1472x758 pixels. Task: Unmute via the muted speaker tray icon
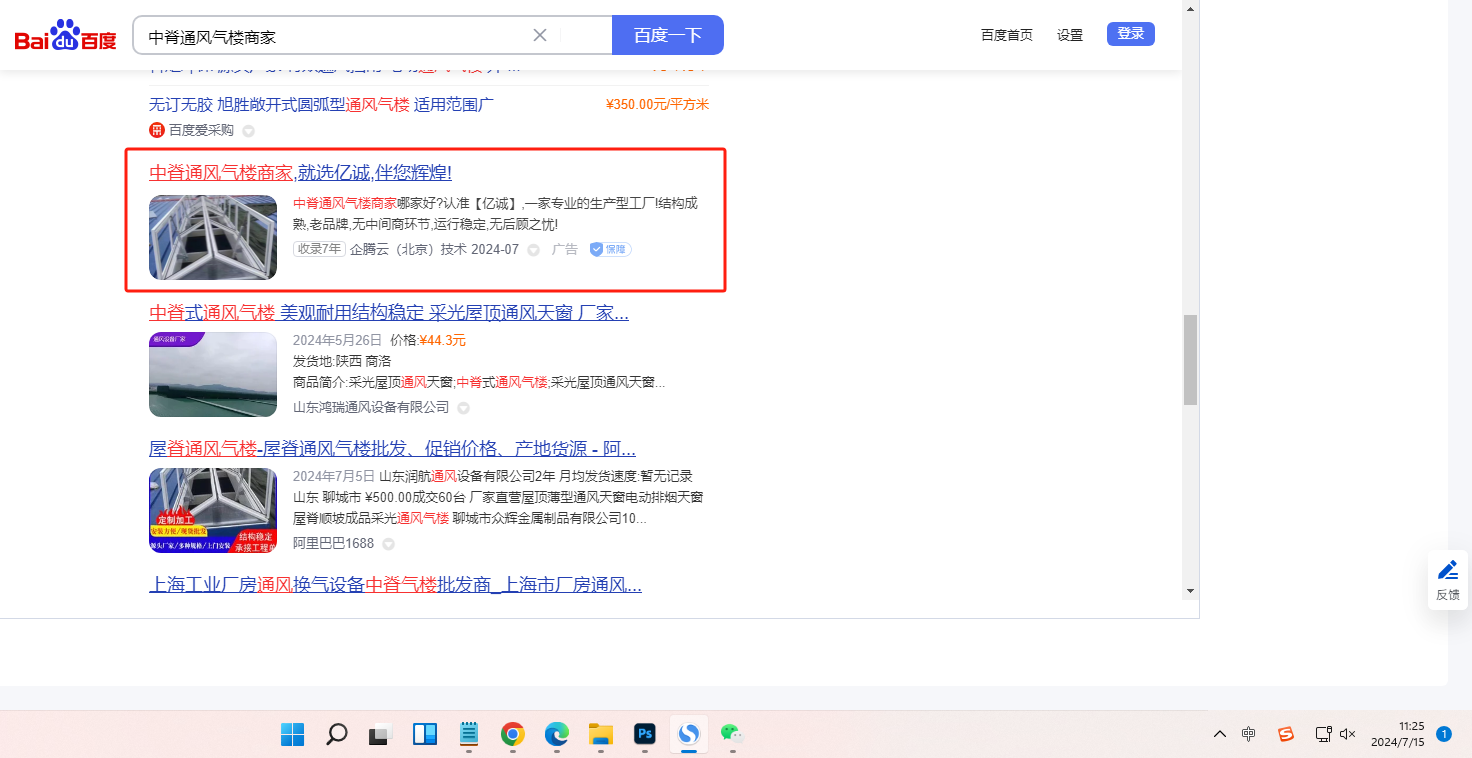click(x=1347, y=734)
